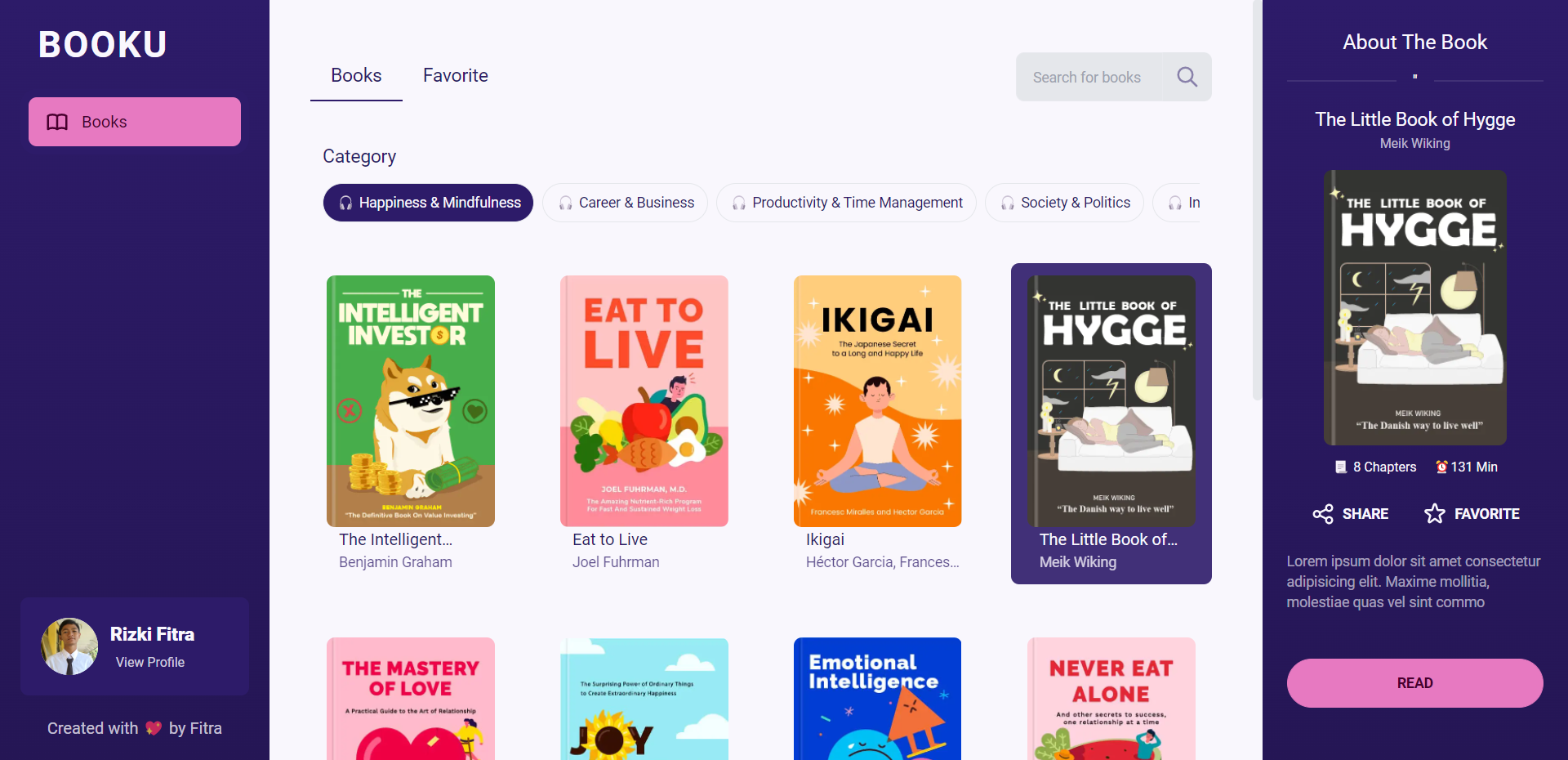Image resolution: width=1568 pixels, height=760 pixels.
Task: Click the BOOKU logo
Action: pyautogui.click(x=103, y=44)
